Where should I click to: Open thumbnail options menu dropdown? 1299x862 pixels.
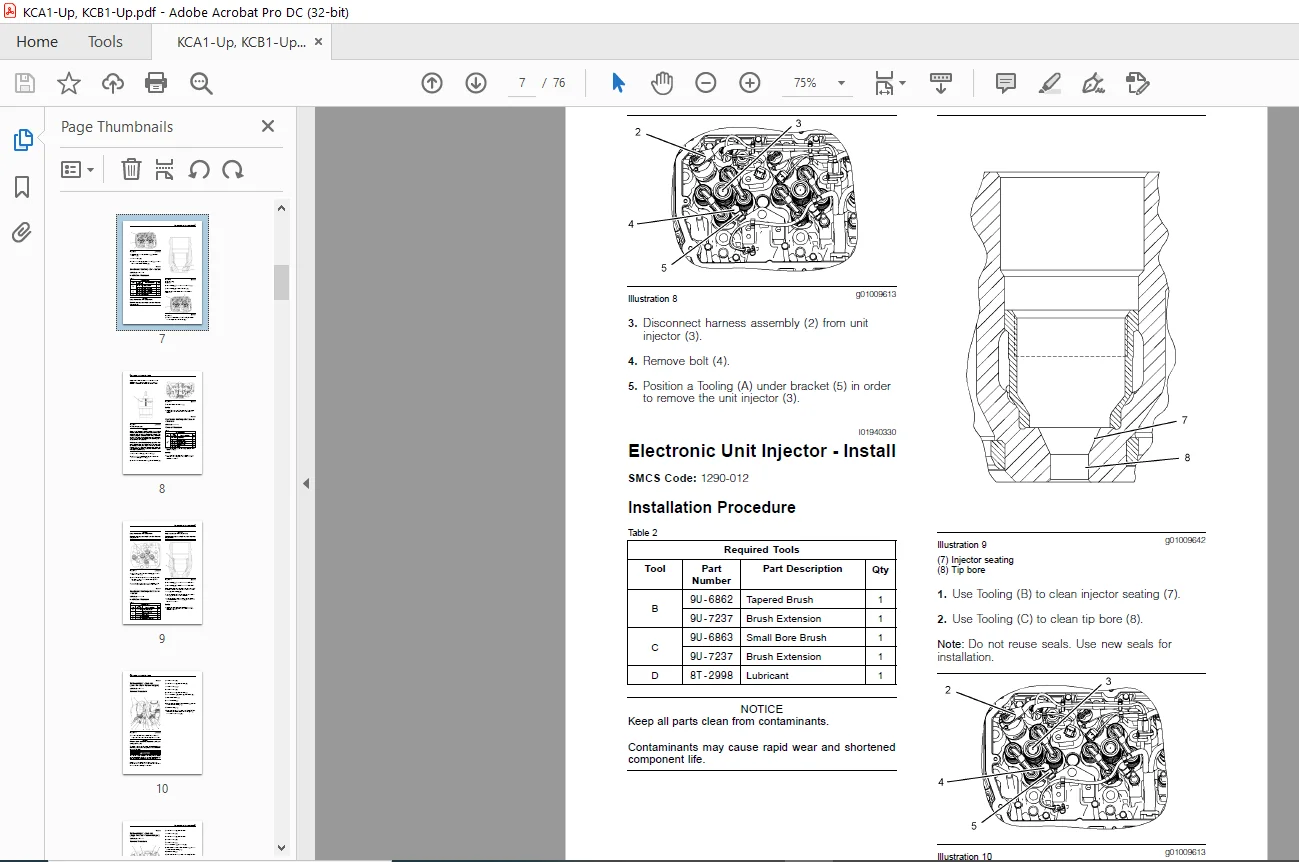tap(78, 169)
